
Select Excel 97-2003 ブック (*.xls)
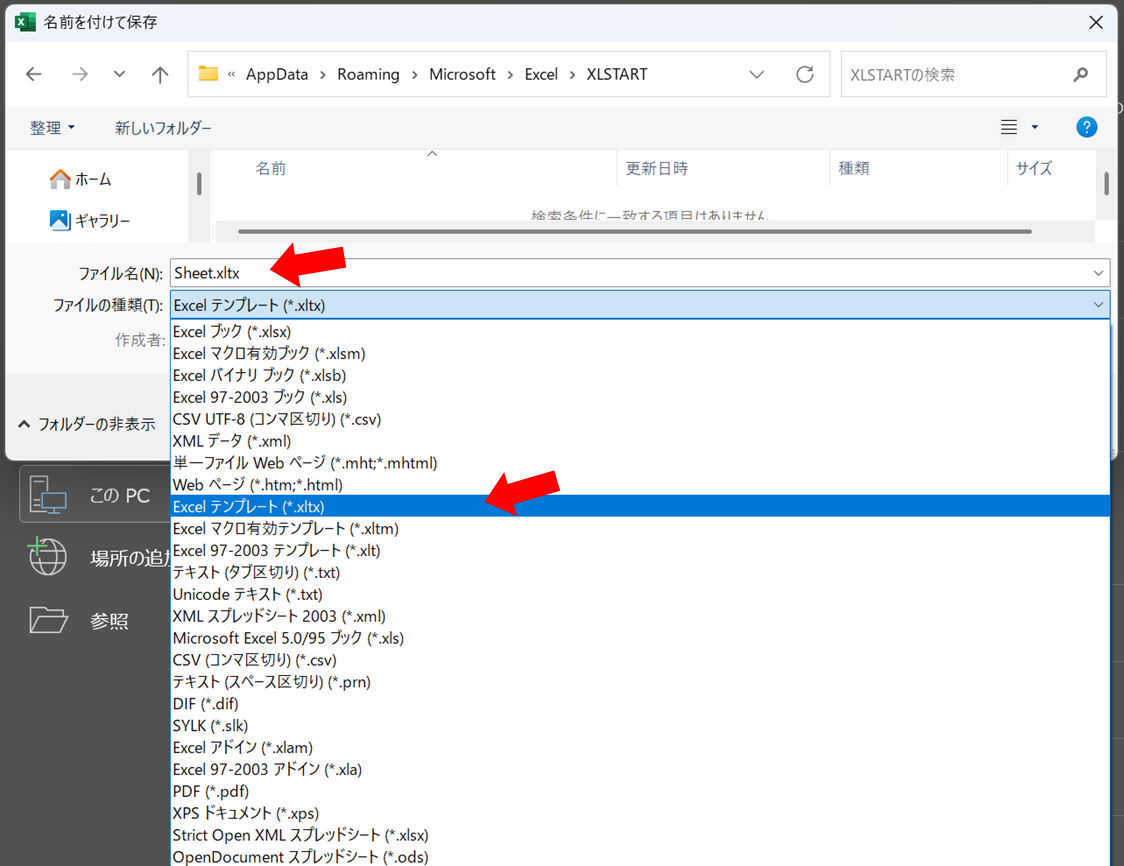[x=639, y=397]
